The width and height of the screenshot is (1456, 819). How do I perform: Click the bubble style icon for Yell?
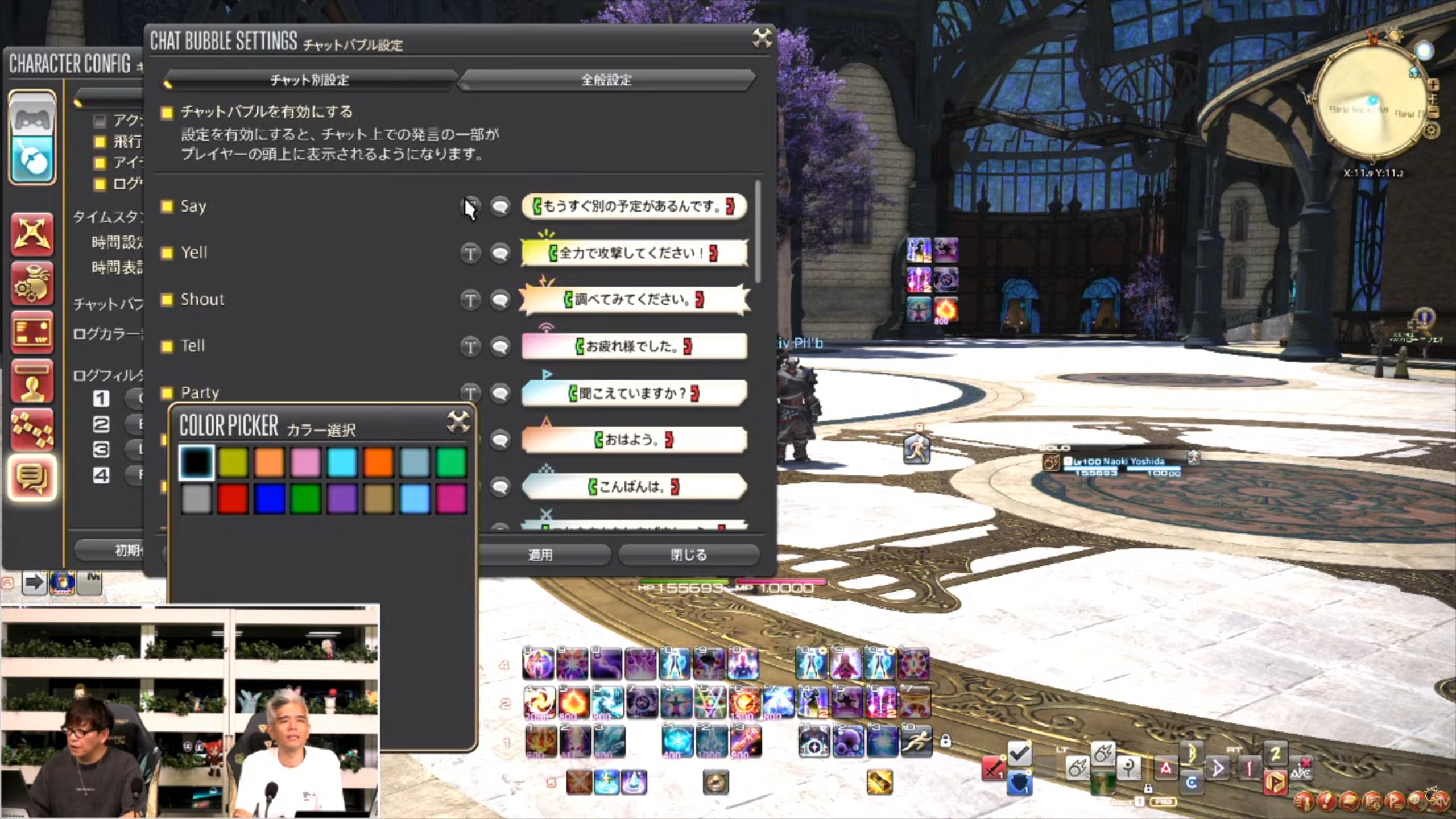[x=500, y=253]
